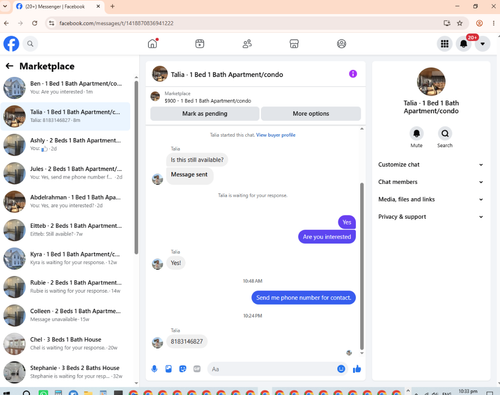This screenshot has width=500, height=395.
Task: Bookmark page with star icon
Action: pos(460,23)
